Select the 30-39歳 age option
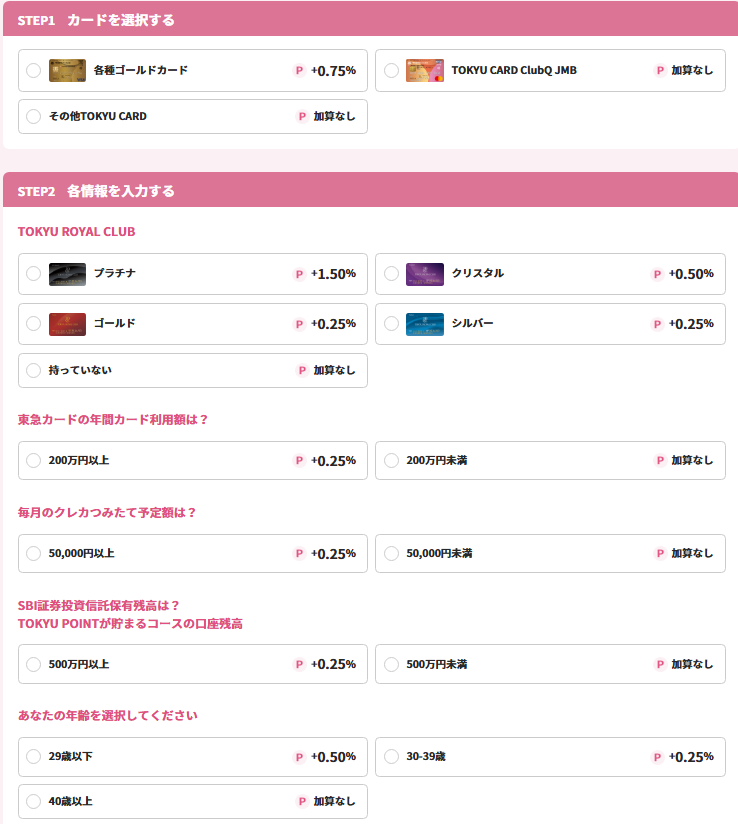738x824 pixels. coord(550,757)
